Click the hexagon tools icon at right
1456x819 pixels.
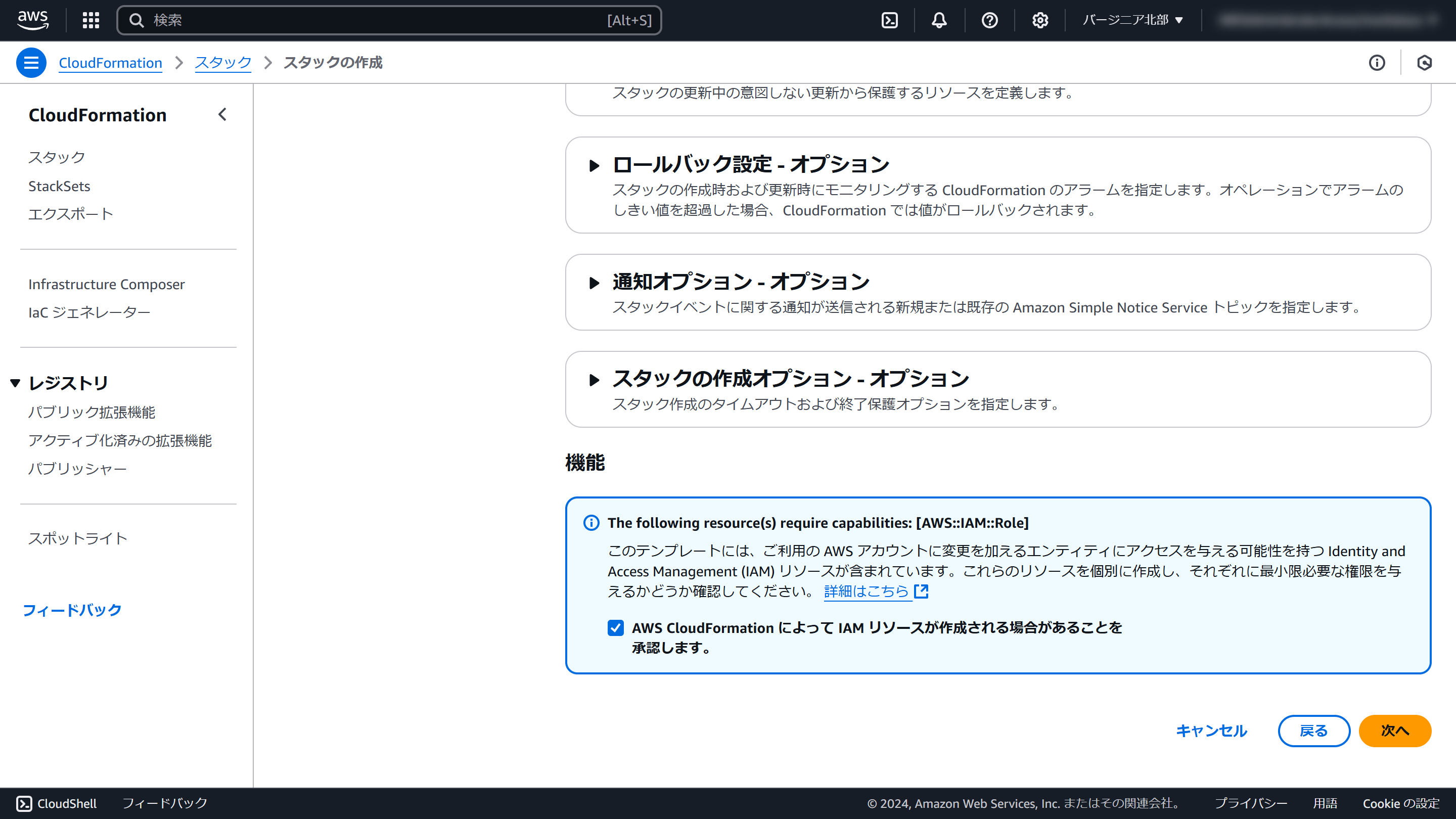tap(1424, 63)
